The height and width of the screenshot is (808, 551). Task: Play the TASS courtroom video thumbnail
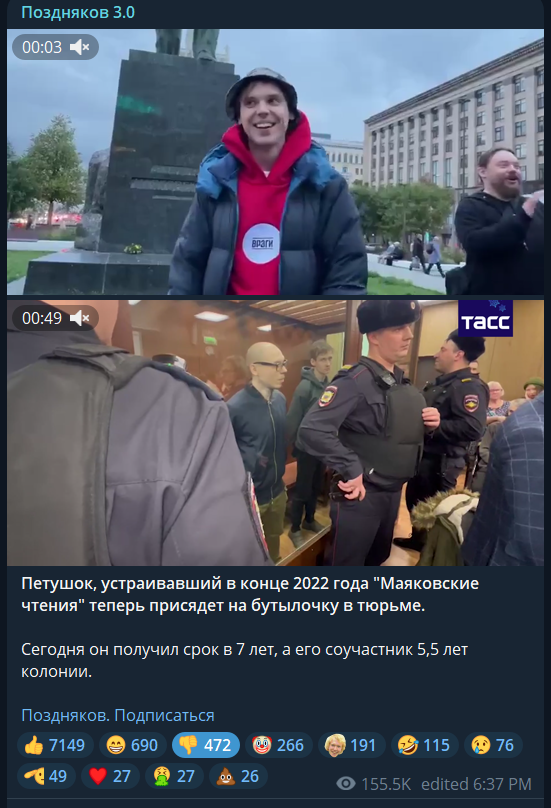tap(275, 433)
